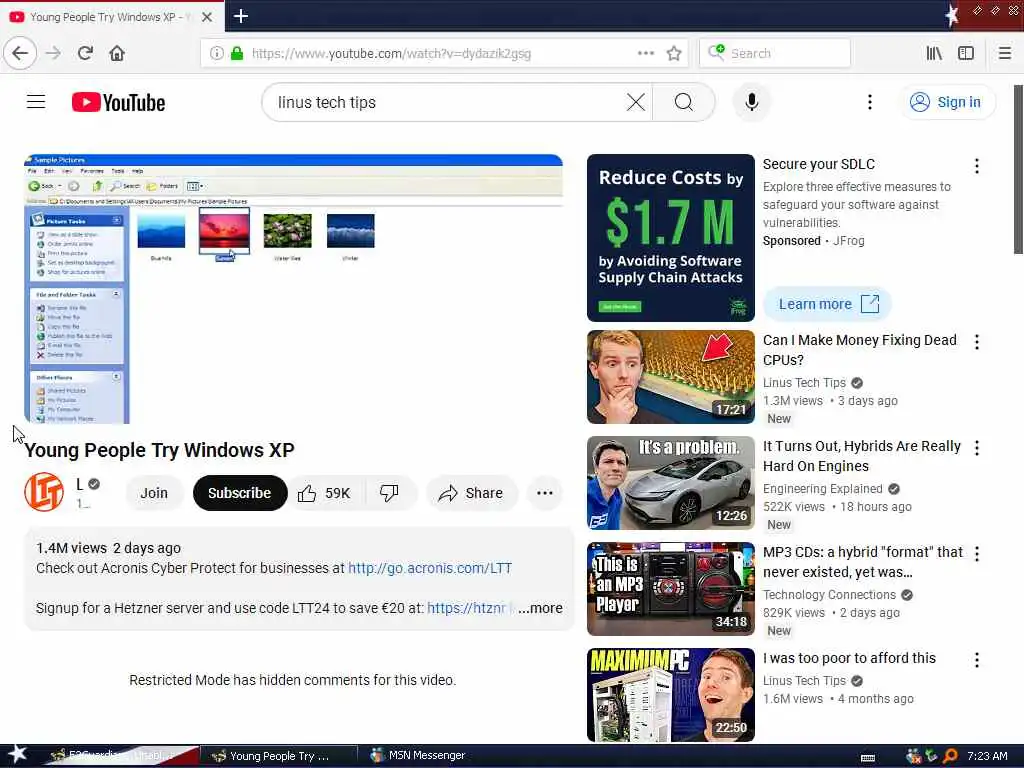The image size is (1024, 768).
Task: Open the go.acronis.com/LTT link
Action: [x=430, y=568]
